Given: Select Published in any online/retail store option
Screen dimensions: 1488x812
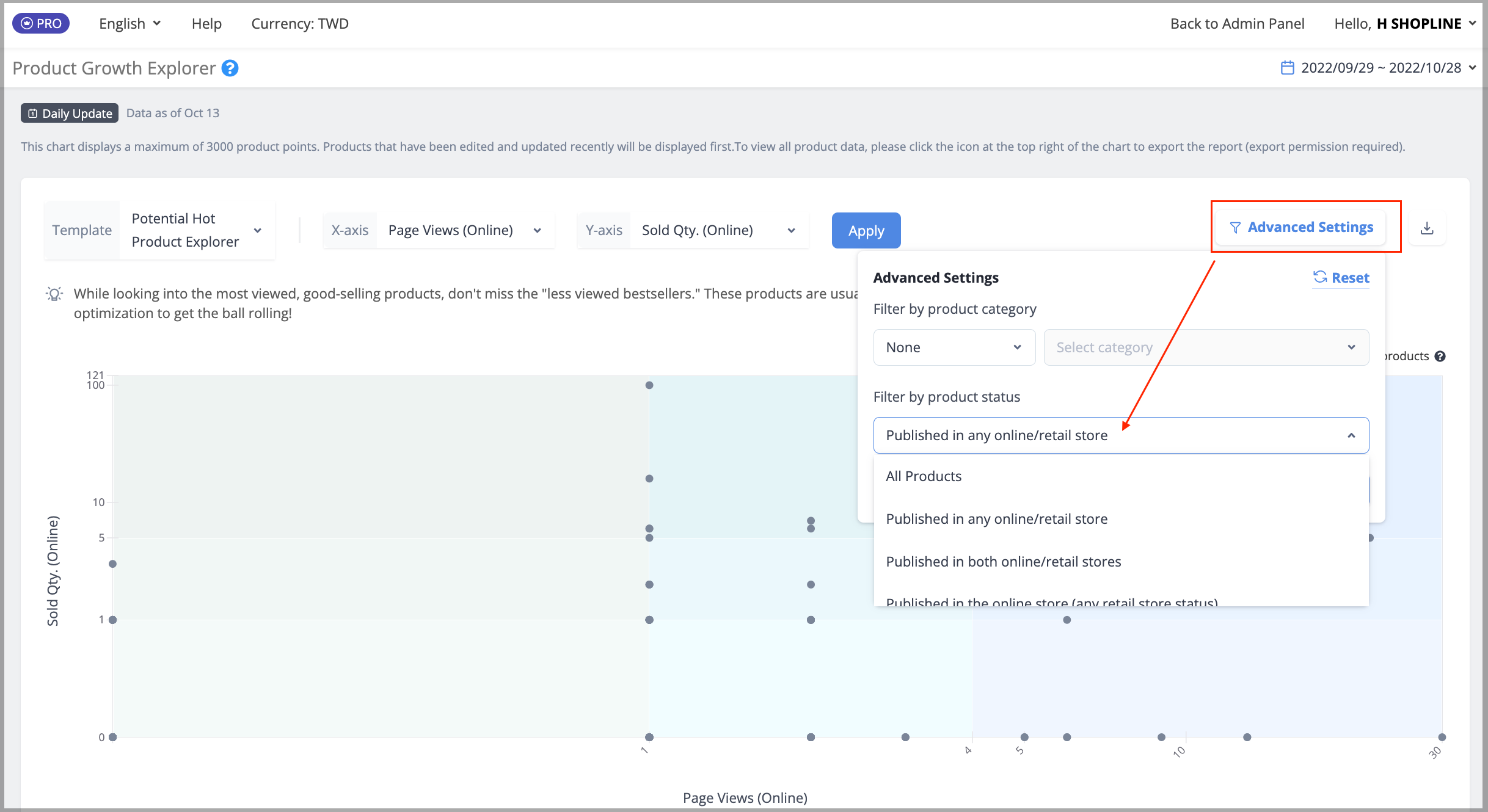Looking at the screenshot, I should coord(1121,519).
